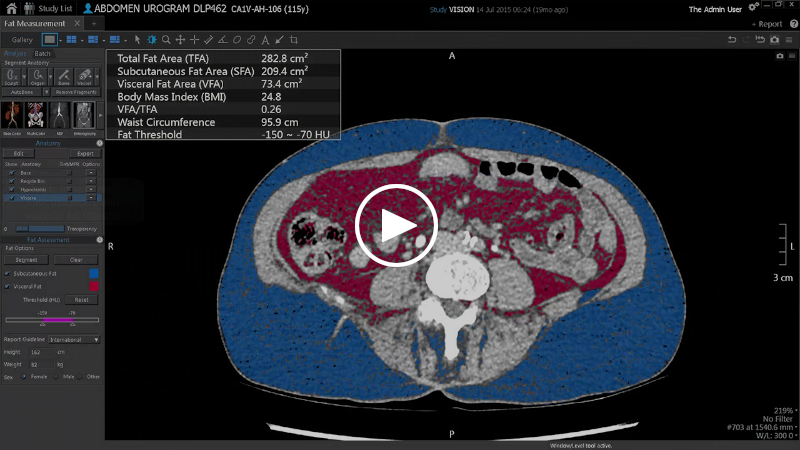
Task: Toggle visibility of Recycle Bin anatomy
Action: point(12,181)
